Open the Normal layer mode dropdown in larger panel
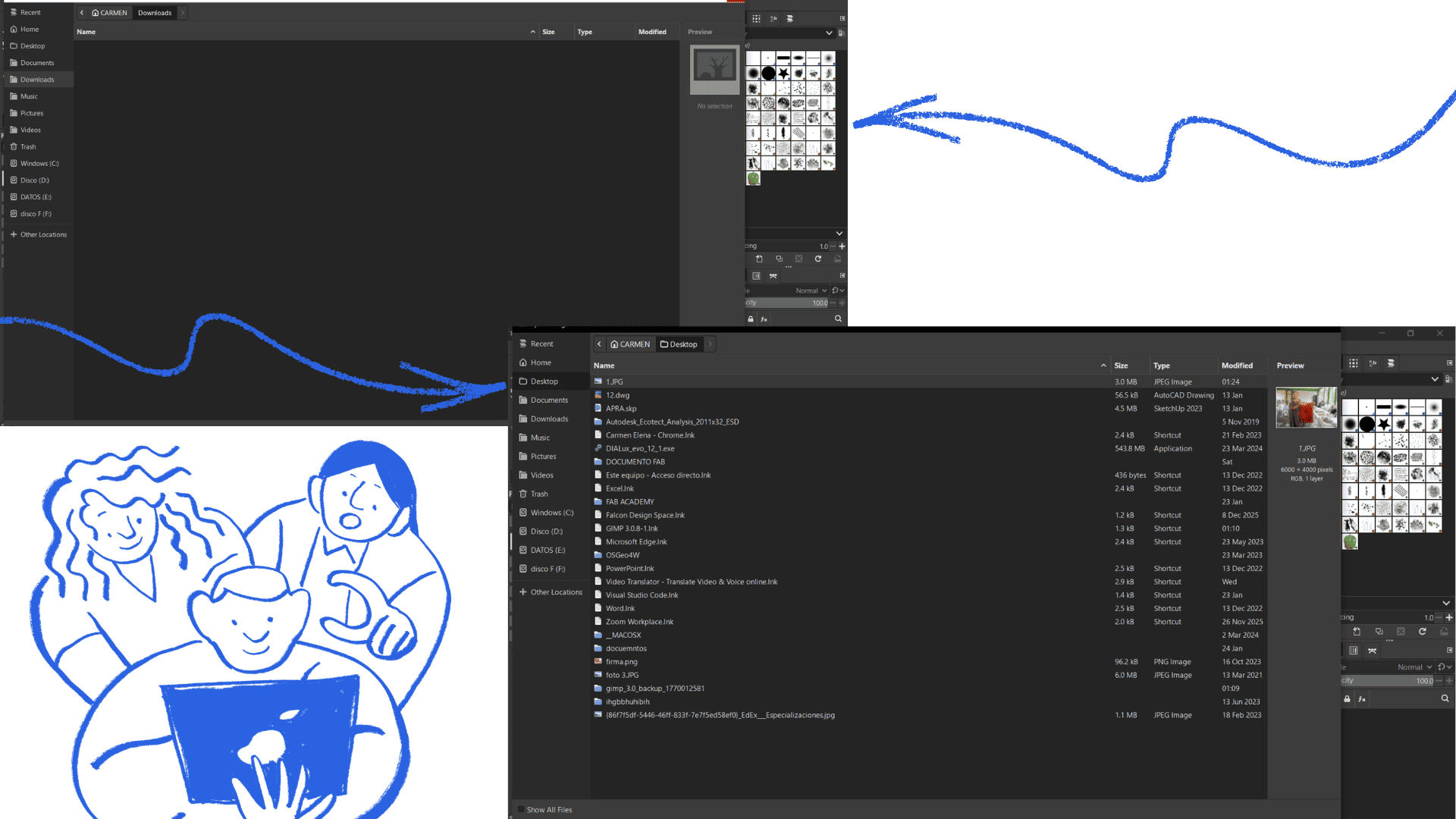Screen dimensions: 1456x819 (1414, 667)
